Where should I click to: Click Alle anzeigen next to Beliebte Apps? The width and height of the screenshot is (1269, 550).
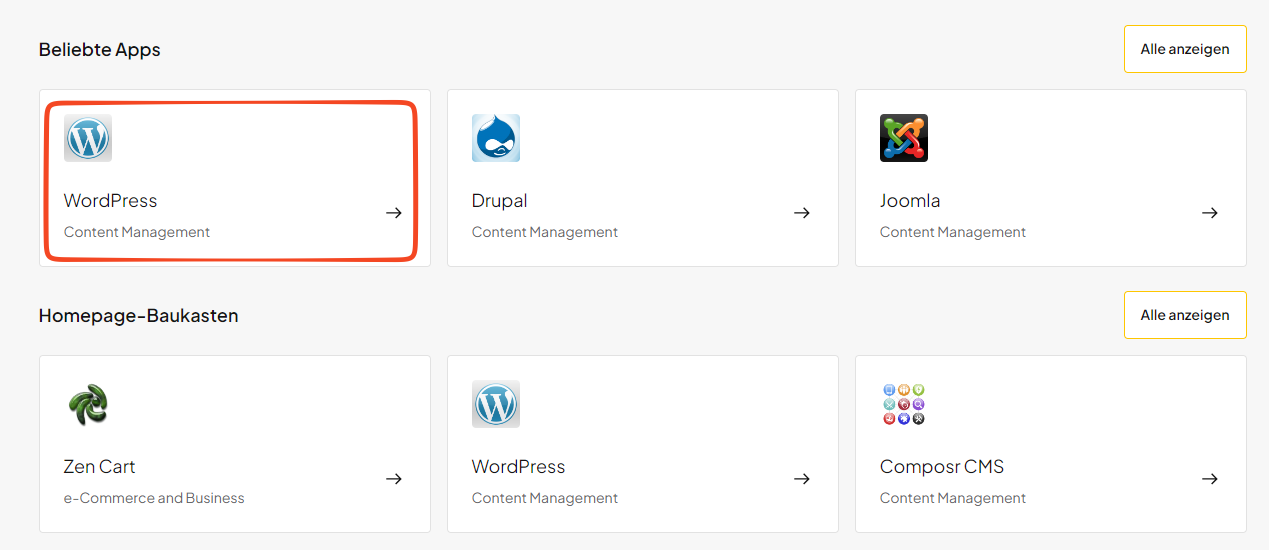click(x=1185, y=49)
